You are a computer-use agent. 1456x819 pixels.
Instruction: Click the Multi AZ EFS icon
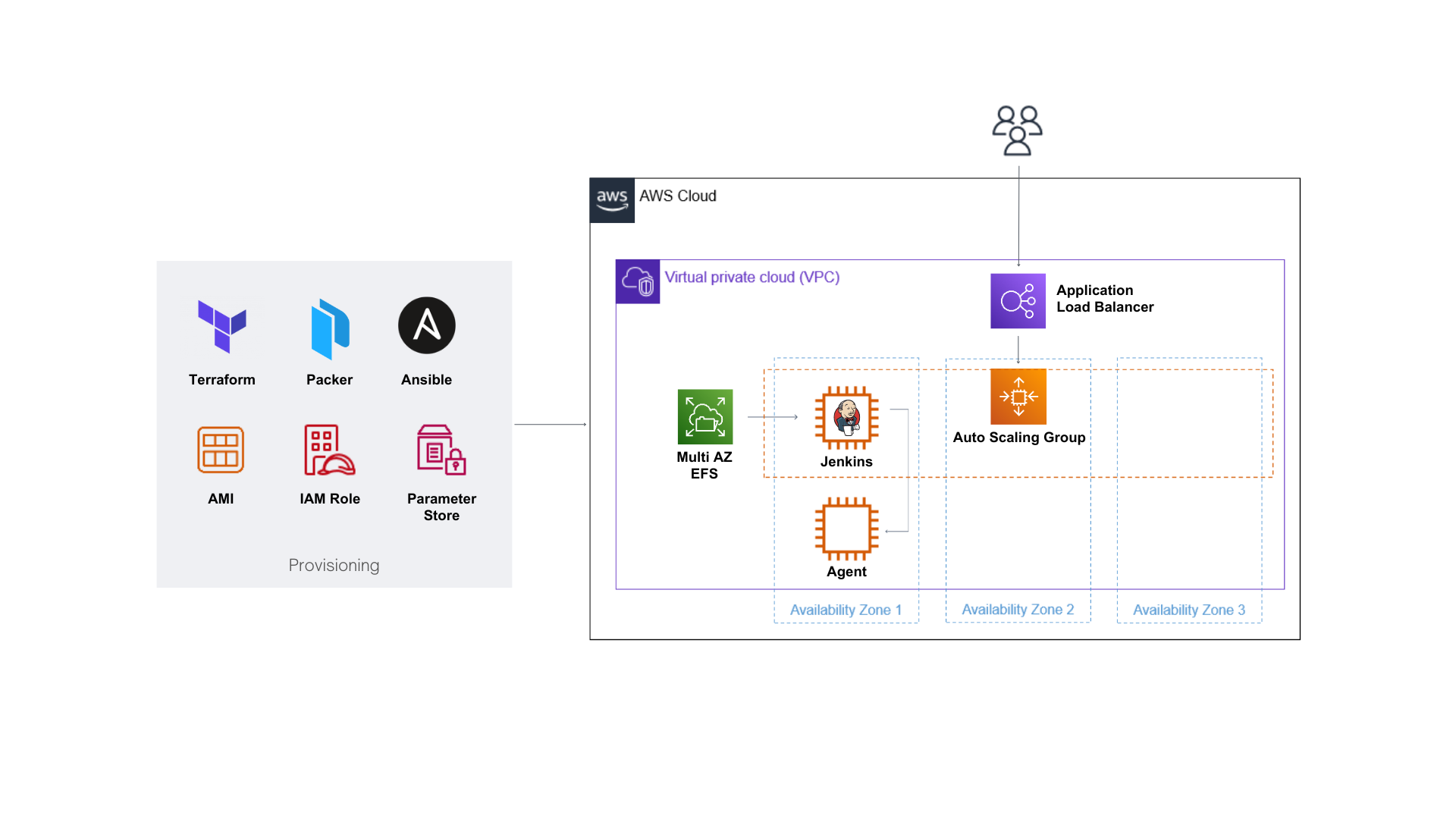(x=704, y=417)
